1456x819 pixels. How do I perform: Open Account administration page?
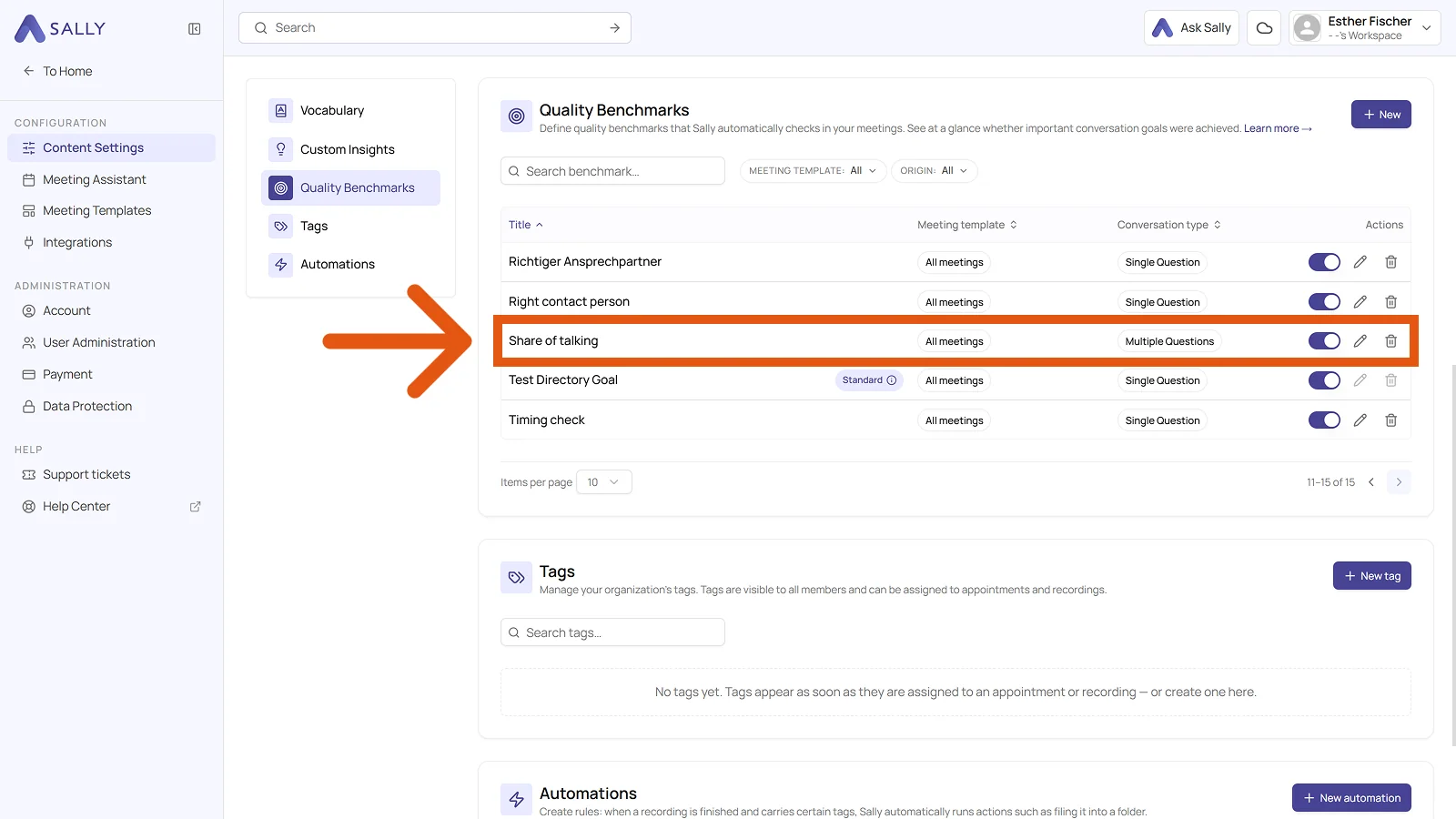(111, 311)
